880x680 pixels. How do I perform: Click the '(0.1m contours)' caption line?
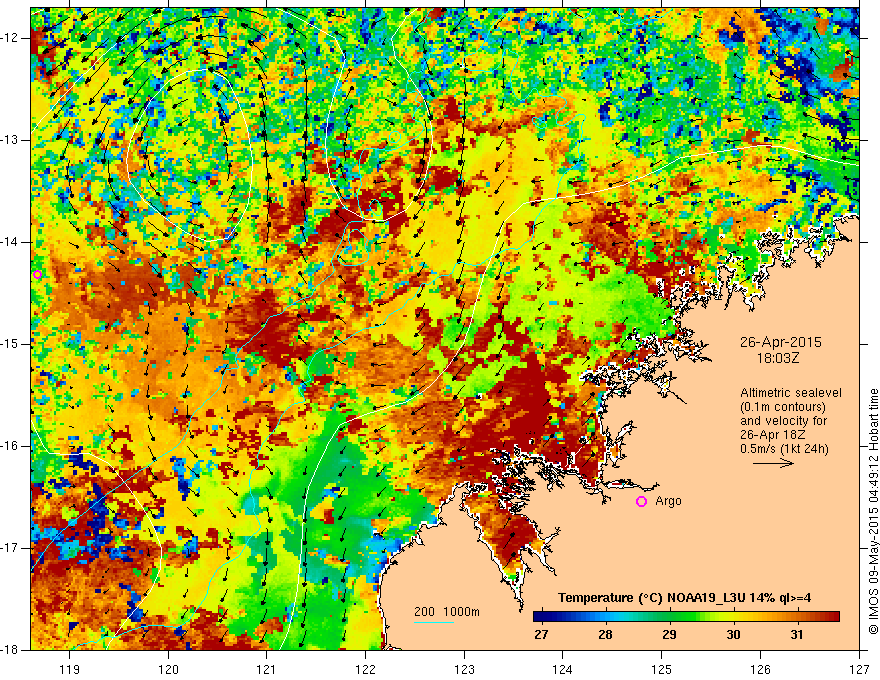[x=783, y=407]
